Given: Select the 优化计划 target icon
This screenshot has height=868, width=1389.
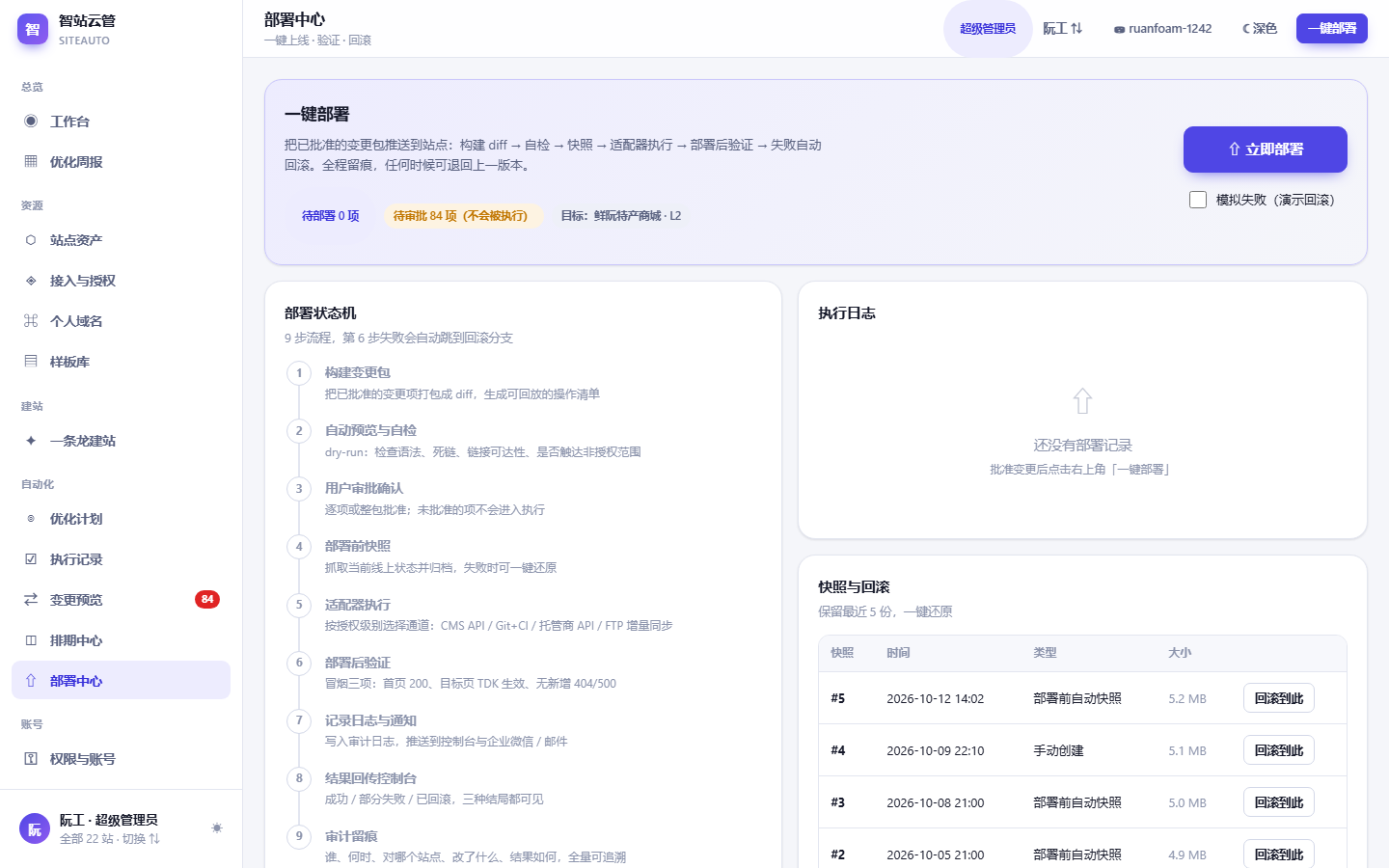Looking at the screenshot, I should (31, 519).
